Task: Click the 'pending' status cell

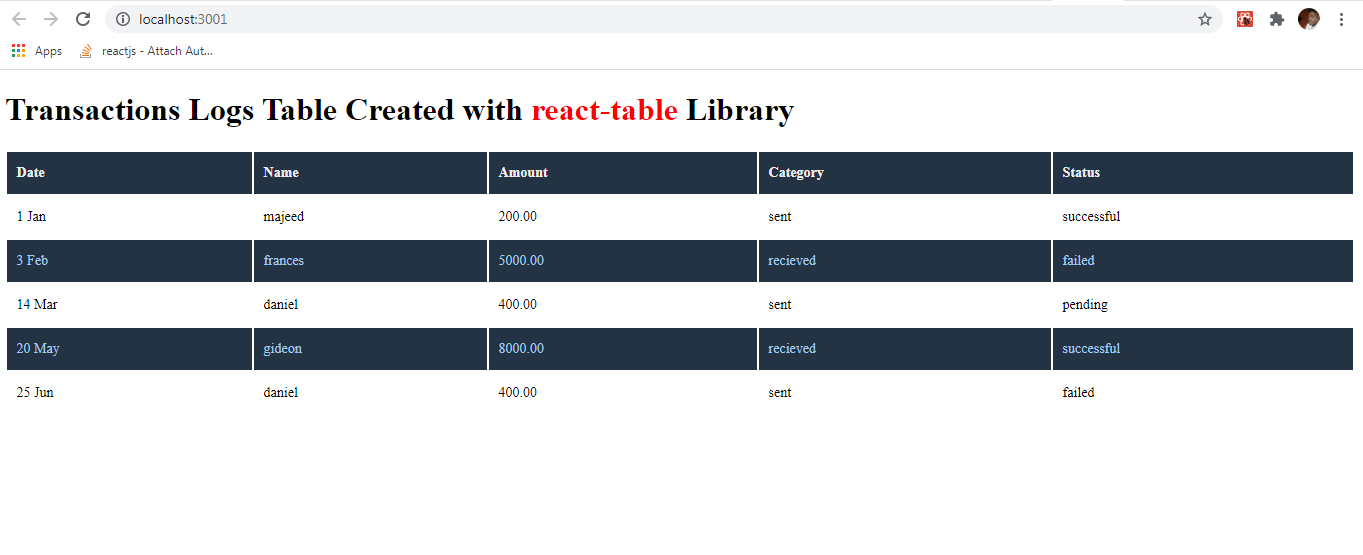Action: click(1203, 305)
